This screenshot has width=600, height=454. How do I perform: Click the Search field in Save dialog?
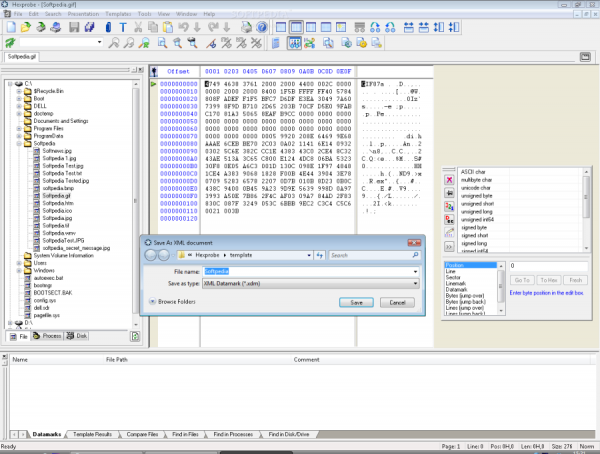coord(372,256)
